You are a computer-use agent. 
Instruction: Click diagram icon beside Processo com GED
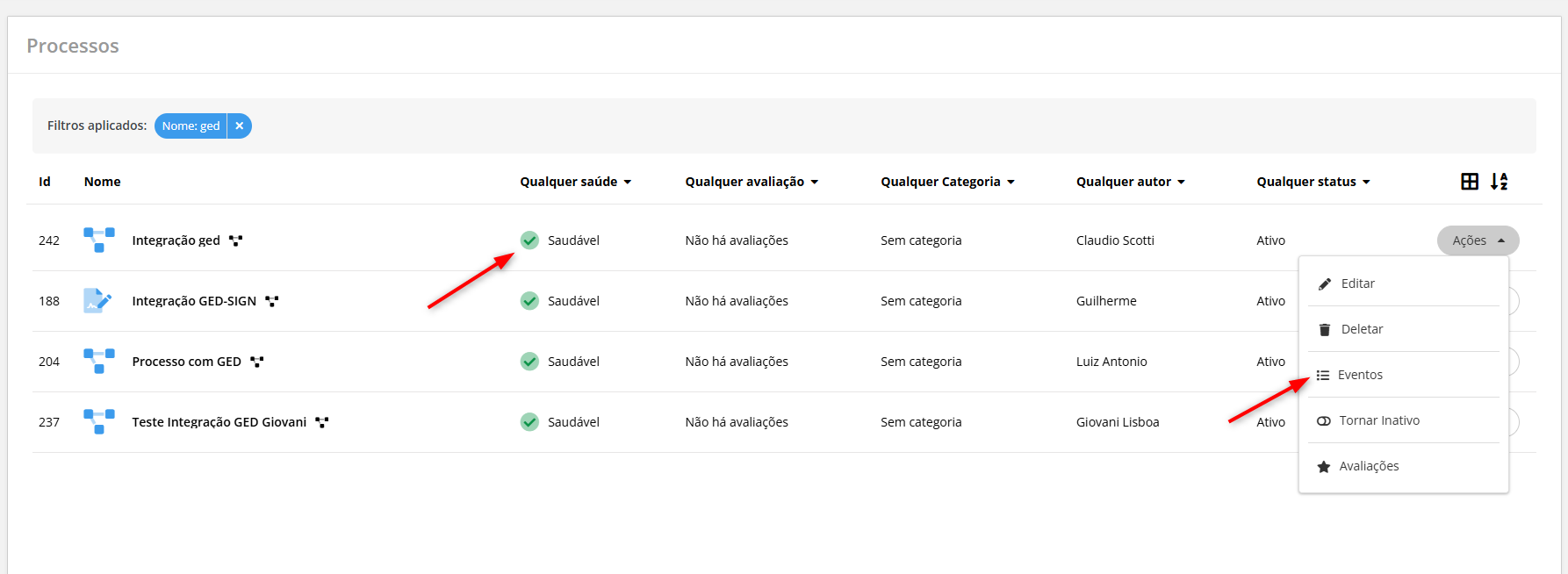tap(256, 362)
